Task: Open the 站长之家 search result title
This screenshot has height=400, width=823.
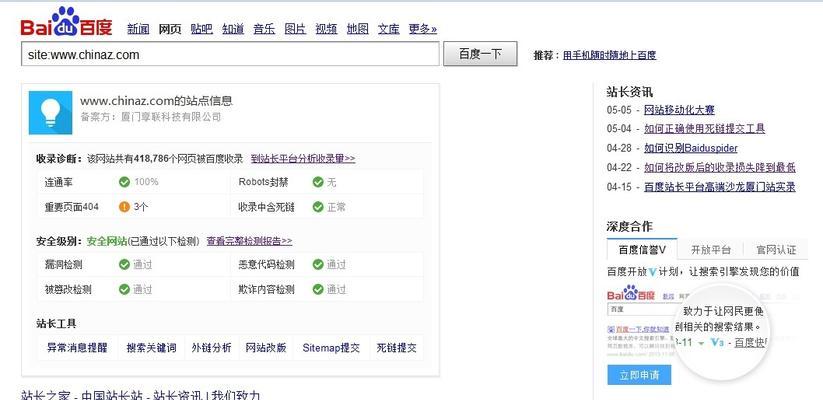Action: pos(141,395)
